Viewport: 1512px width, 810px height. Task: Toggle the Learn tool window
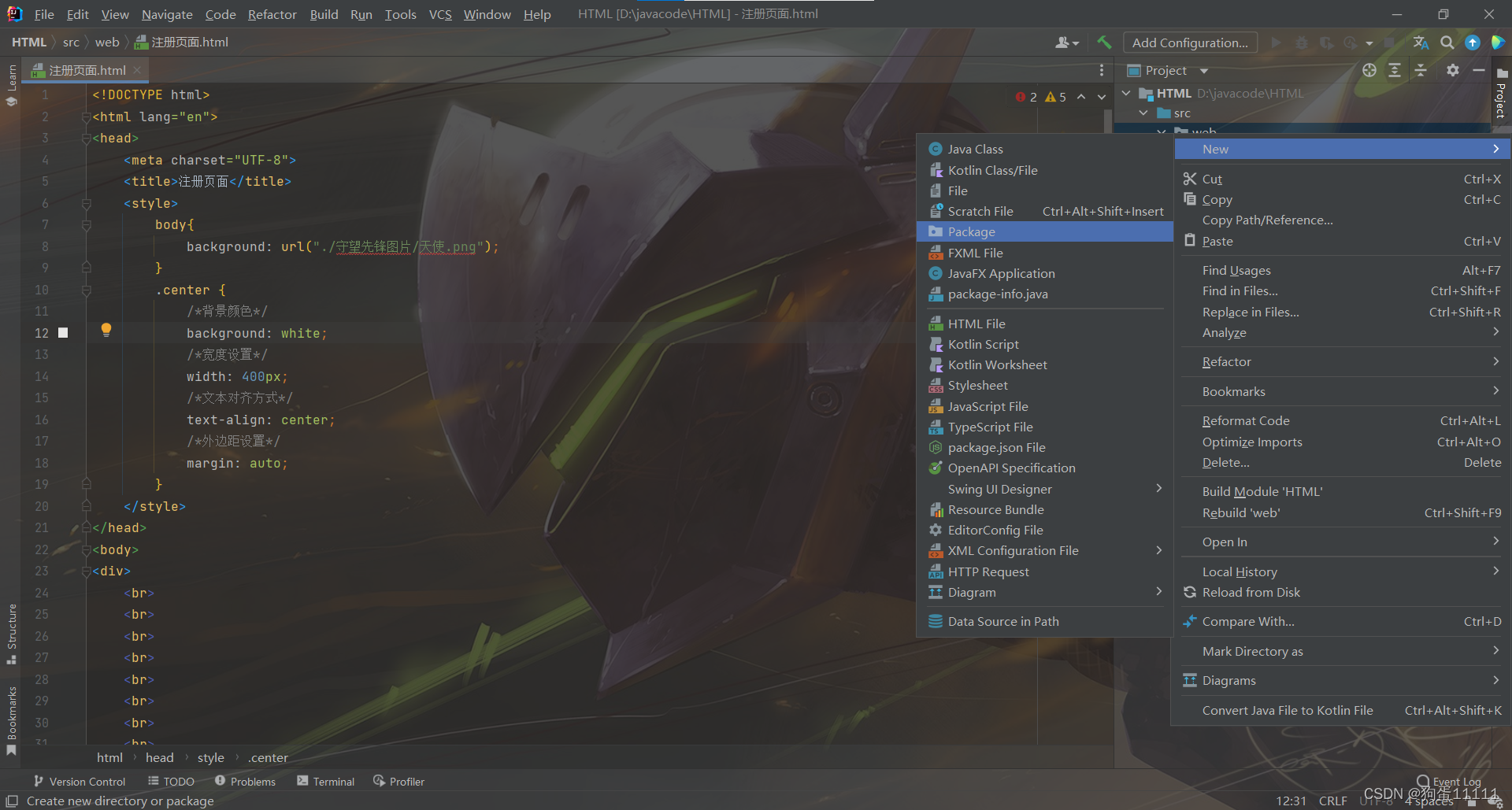click(x=12, y=86)
